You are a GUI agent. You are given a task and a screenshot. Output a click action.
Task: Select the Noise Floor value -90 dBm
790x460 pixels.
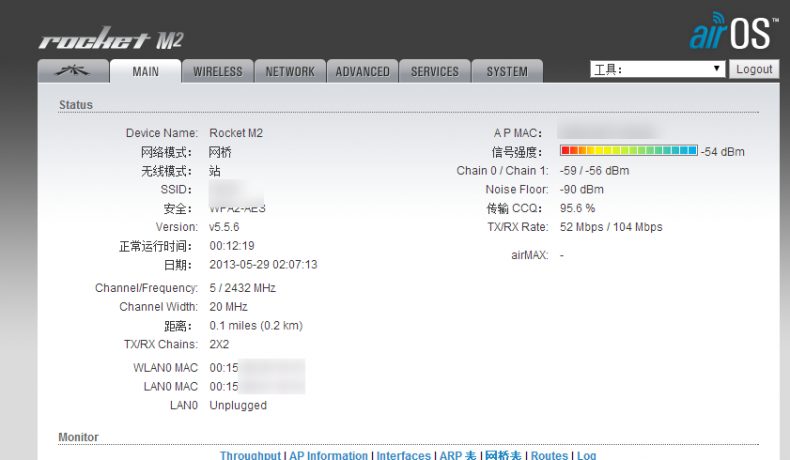(x=581, y=189)
